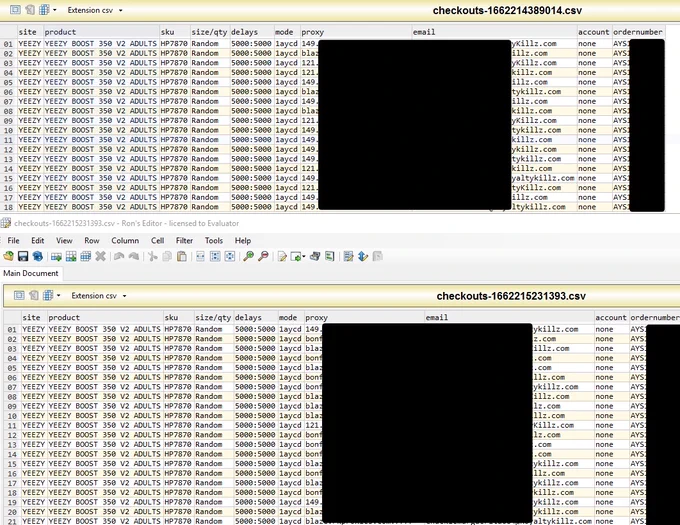
Task: Select the Main Document tab
Action: 31,273
